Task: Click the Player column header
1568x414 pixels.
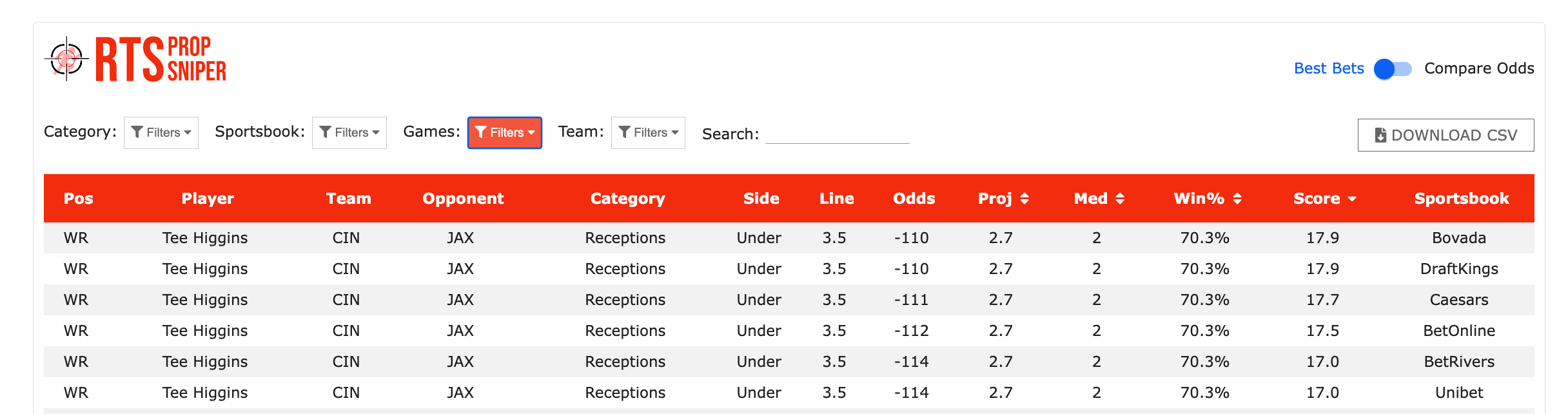Action: coord(208,199)
